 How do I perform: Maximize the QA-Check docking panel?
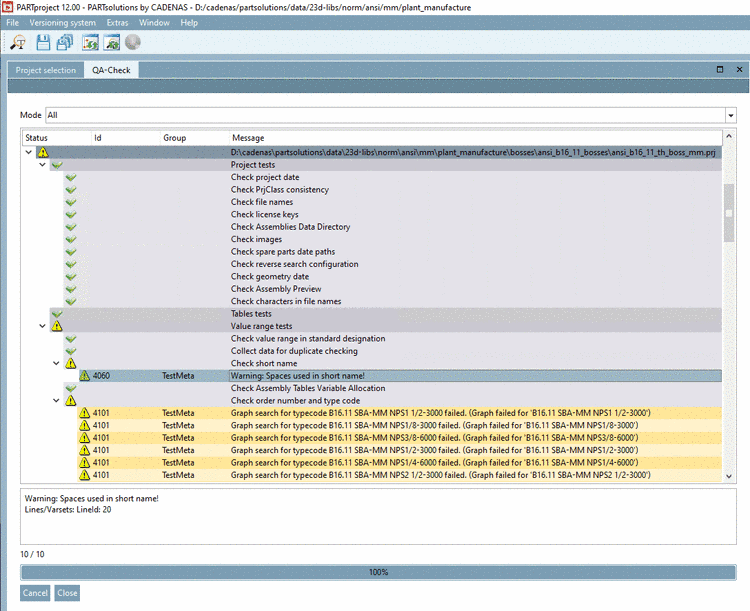point(720,70)
